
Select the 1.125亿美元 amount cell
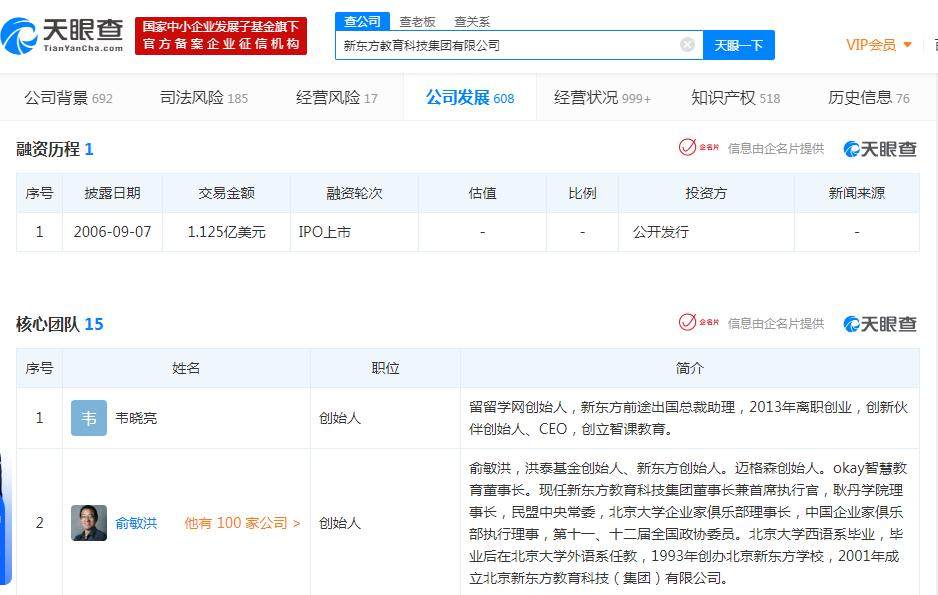tap(227, 232)
